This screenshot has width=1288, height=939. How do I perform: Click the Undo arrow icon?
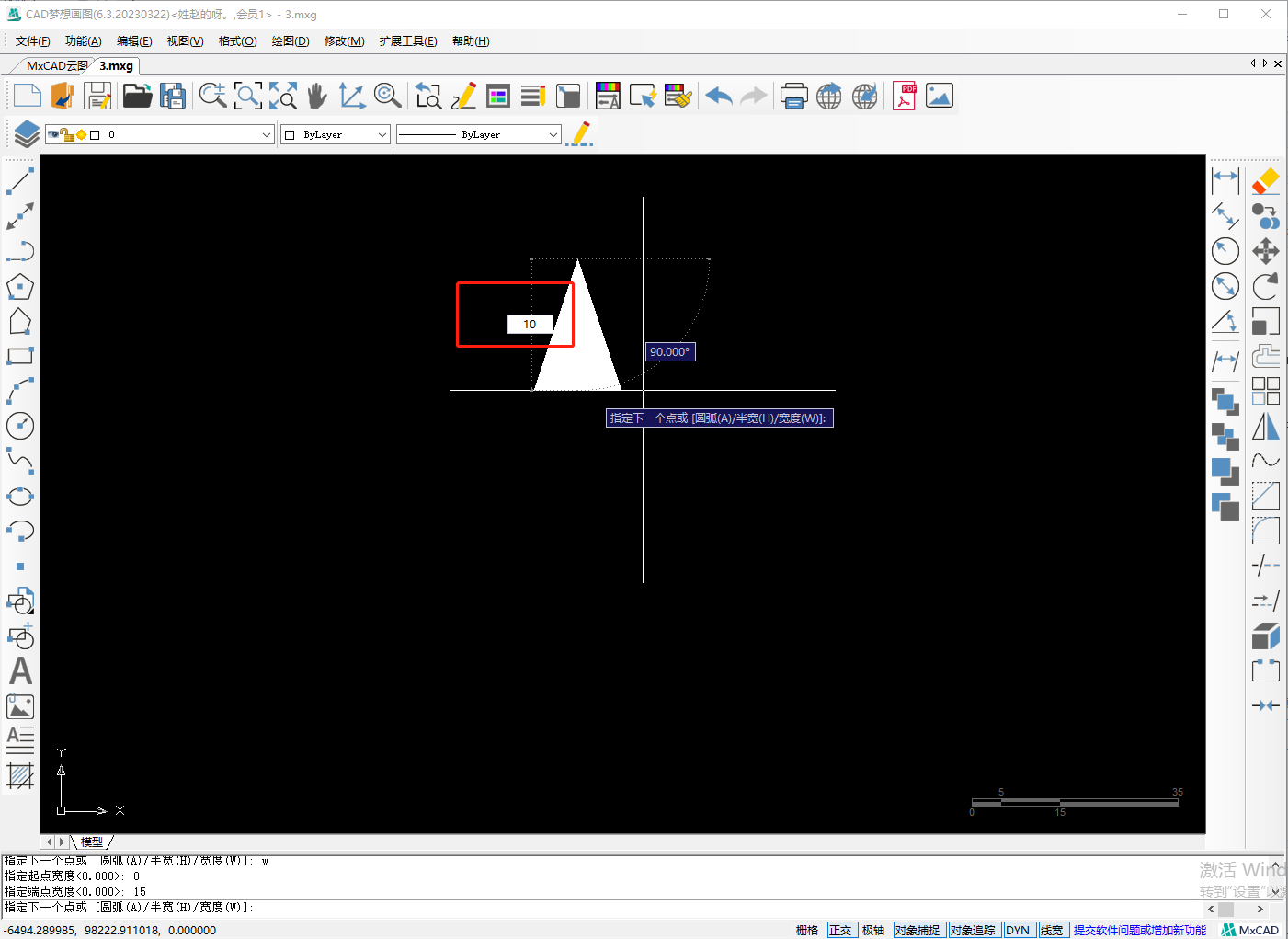pyautogui.click(x=719, y=96)
